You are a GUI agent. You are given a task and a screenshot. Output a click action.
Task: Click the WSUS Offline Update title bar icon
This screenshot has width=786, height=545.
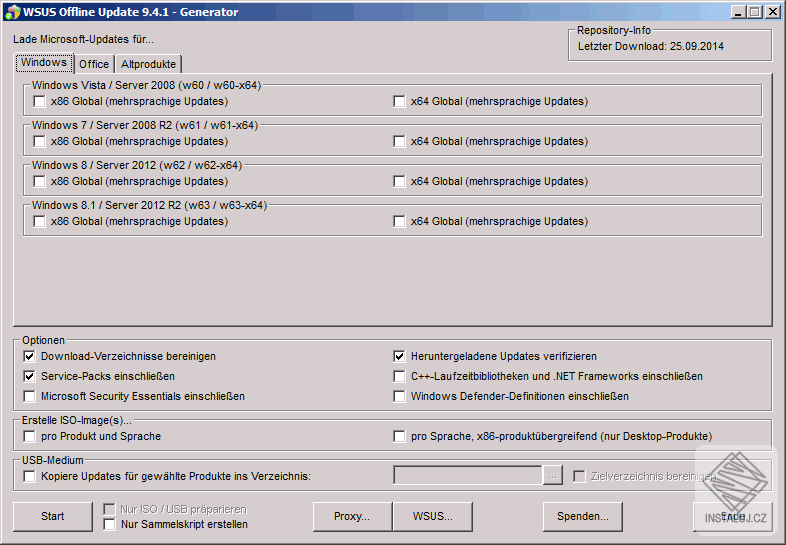click(x=12, y=12)
